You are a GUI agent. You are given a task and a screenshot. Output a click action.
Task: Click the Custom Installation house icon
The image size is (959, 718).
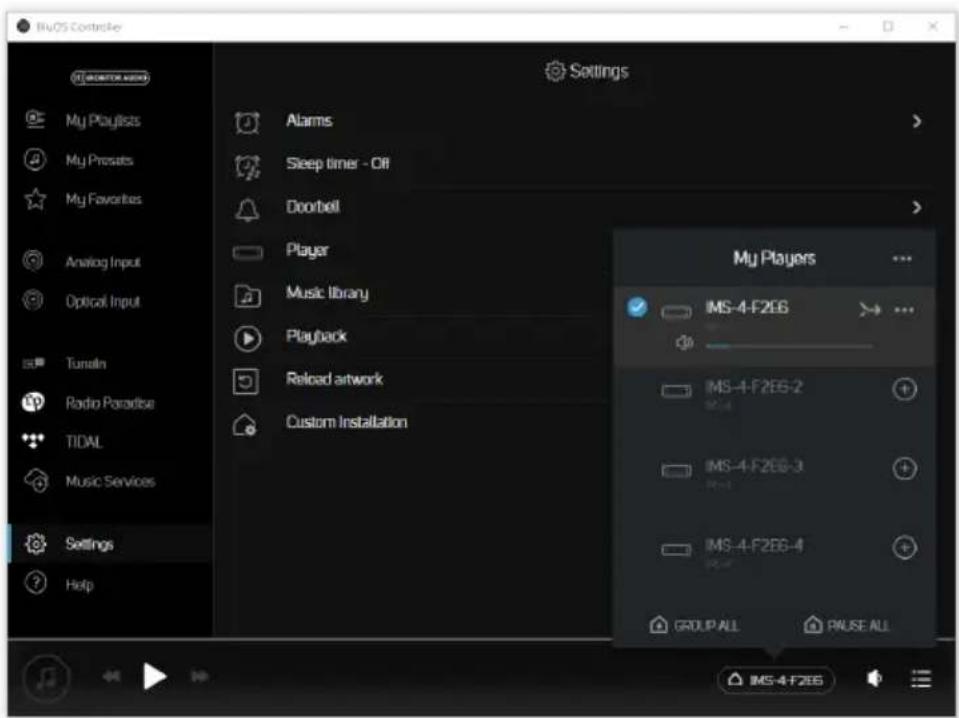pos(245,425)
